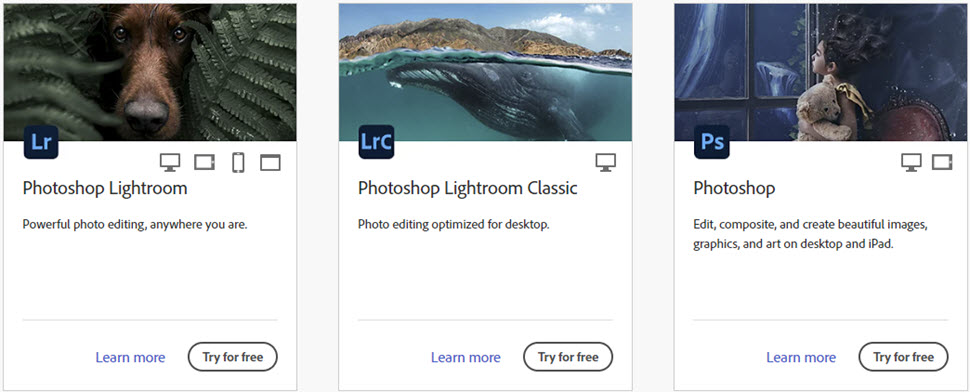Image resolution: width=970 pixels, height=392 pixels.
Task: Click Lightroom's desktop monitor platform icon
Action: coord(170,163)
